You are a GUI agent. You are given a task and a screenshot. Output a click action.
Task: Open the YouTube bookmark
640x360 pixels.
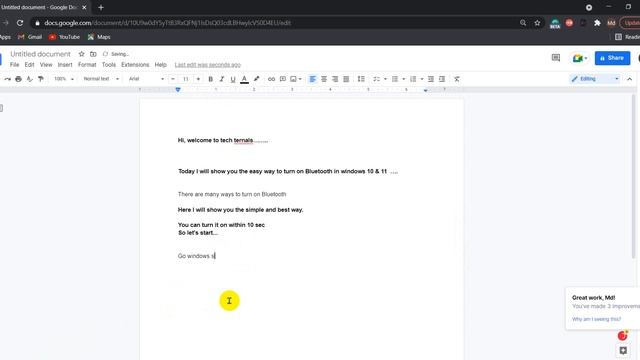[64, 37]
